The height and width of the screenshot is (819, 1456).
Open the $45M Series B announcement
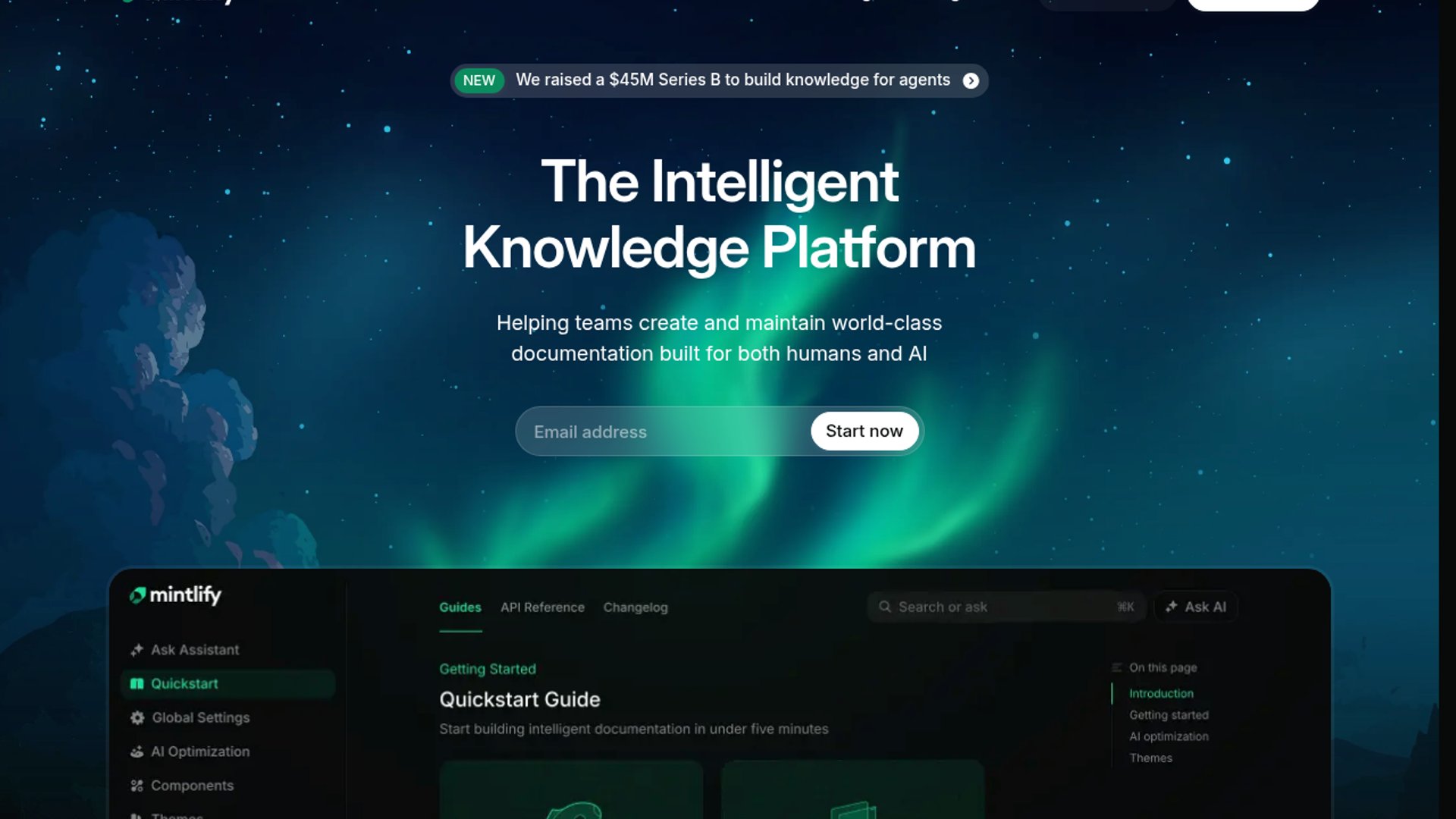(x=719, y=80)
